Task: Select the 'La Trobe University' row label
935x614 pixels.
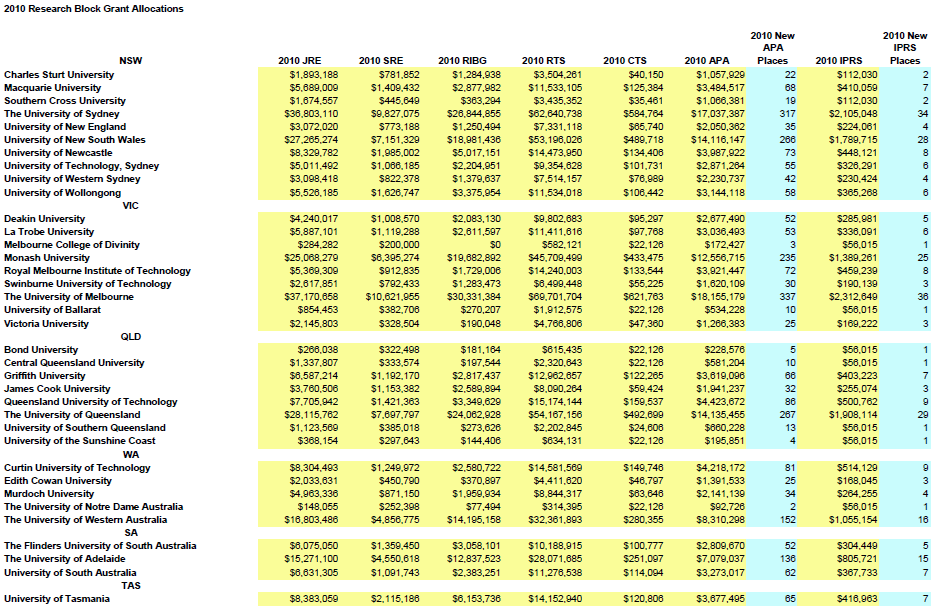Action: tap(49, 232)
